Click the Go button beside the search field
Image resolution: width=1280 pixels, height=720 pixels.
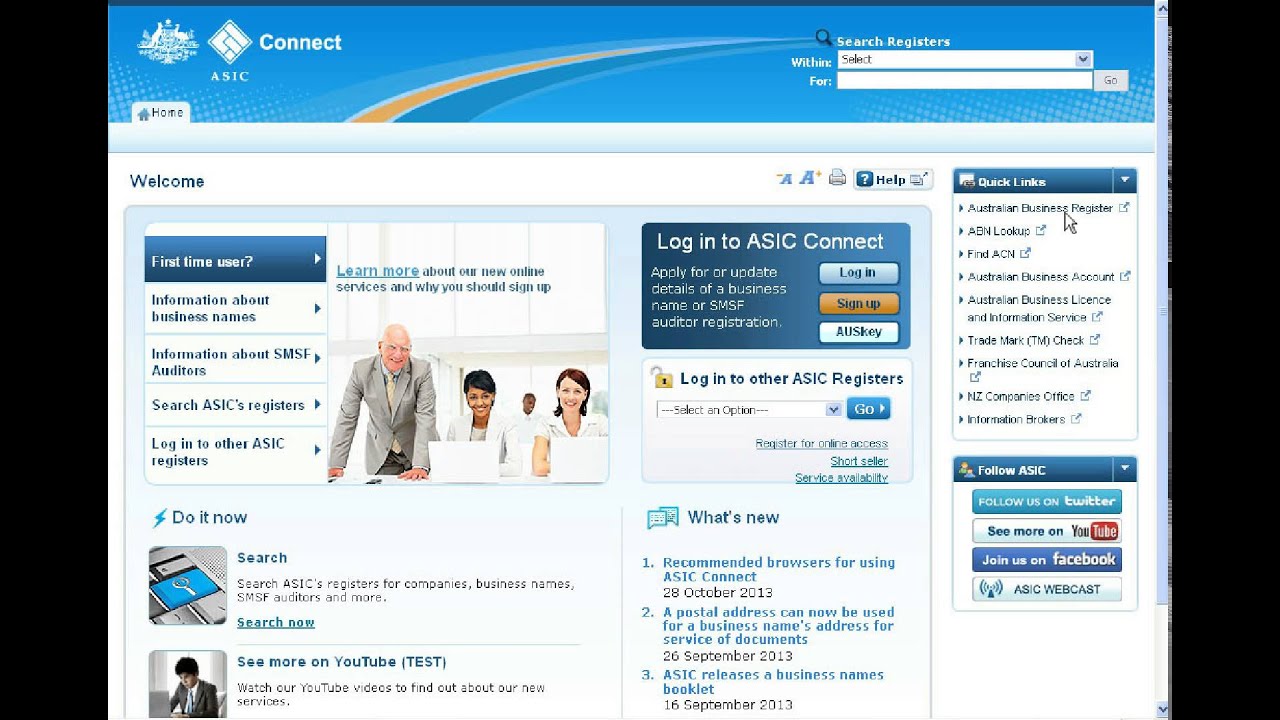[x=1110, y=81]
